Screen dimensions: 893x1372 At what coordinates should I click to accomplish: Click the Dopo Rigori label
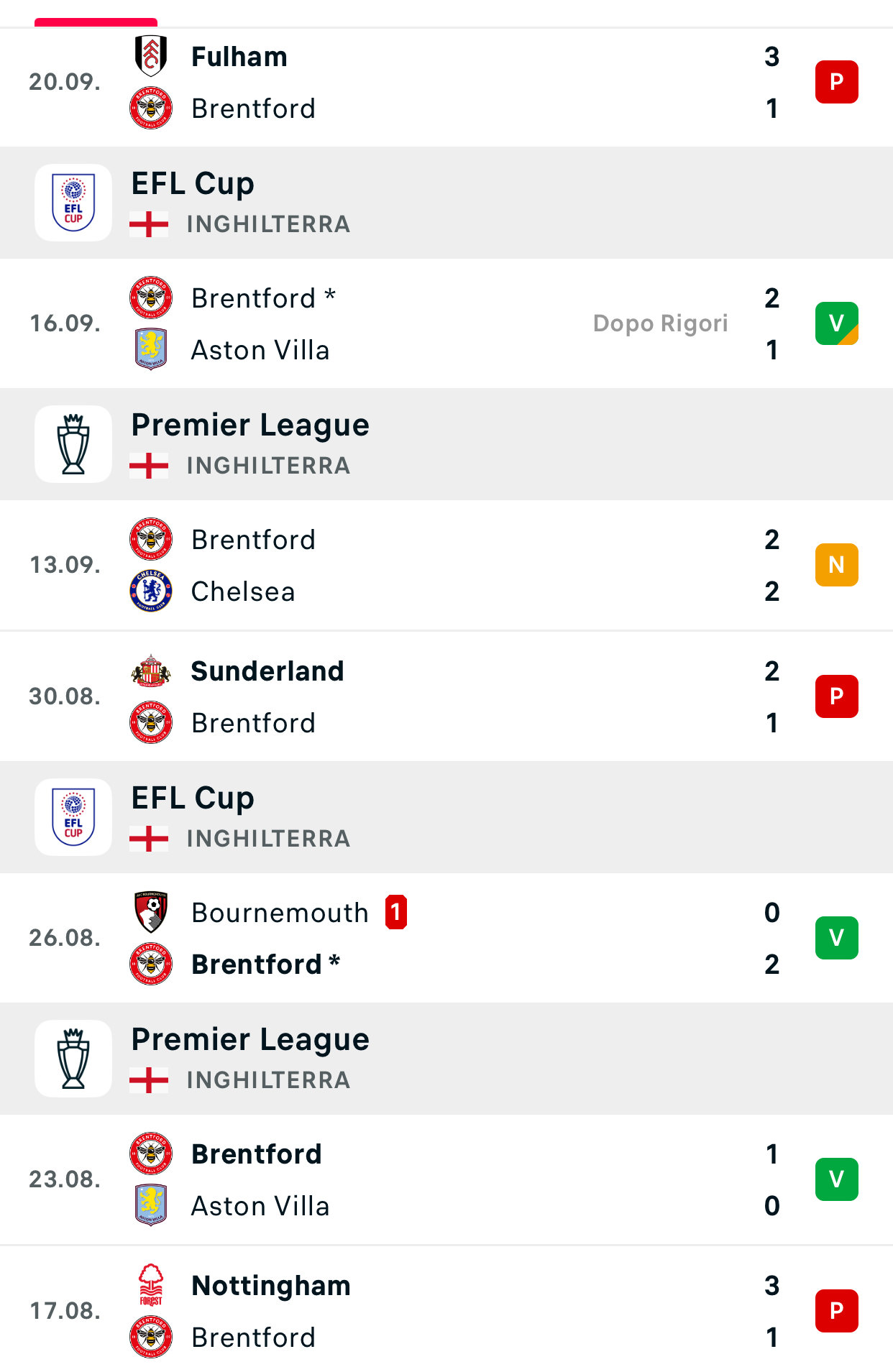[660, 323]
